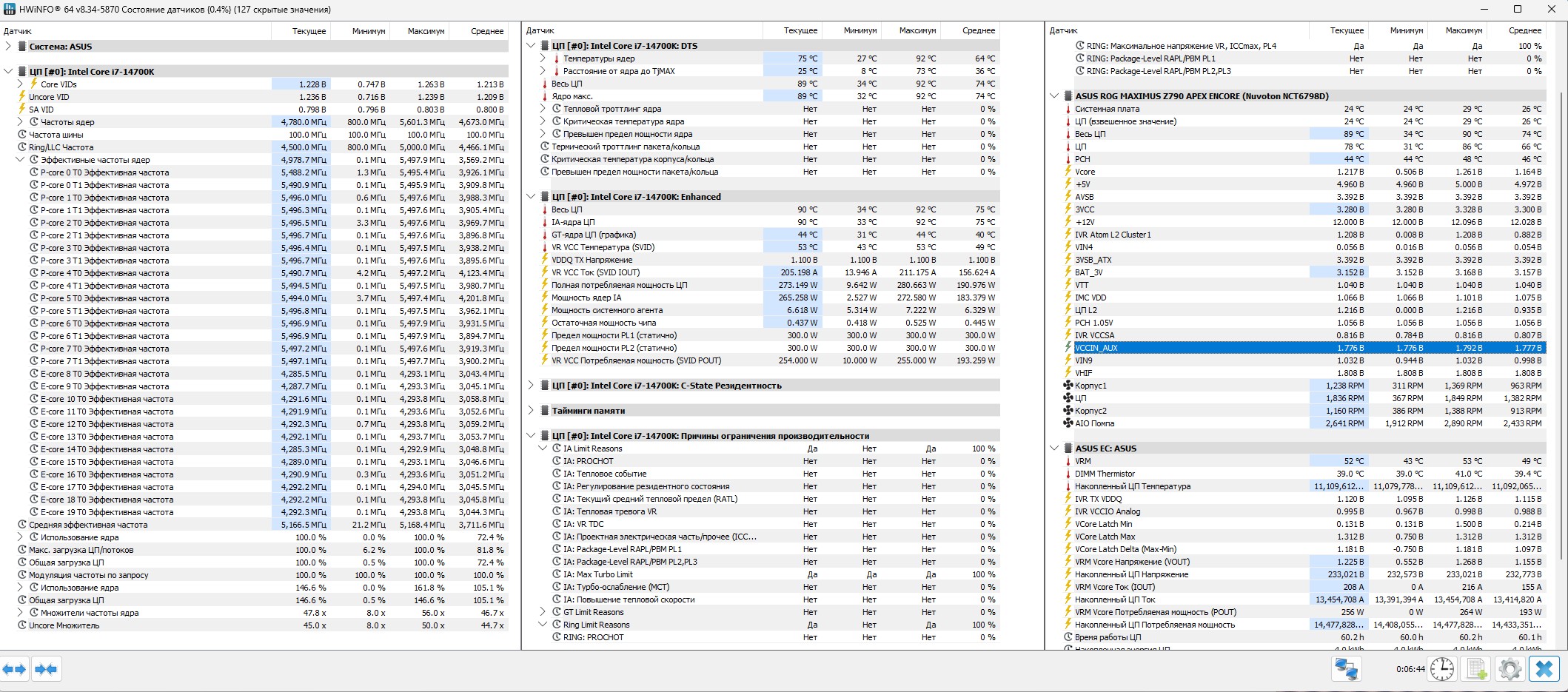The width and height of the screenshot is (1568, 692).
Task: Click the clock icon beside Частота шины
Action: pyautogui.click(x=22, y=135)
